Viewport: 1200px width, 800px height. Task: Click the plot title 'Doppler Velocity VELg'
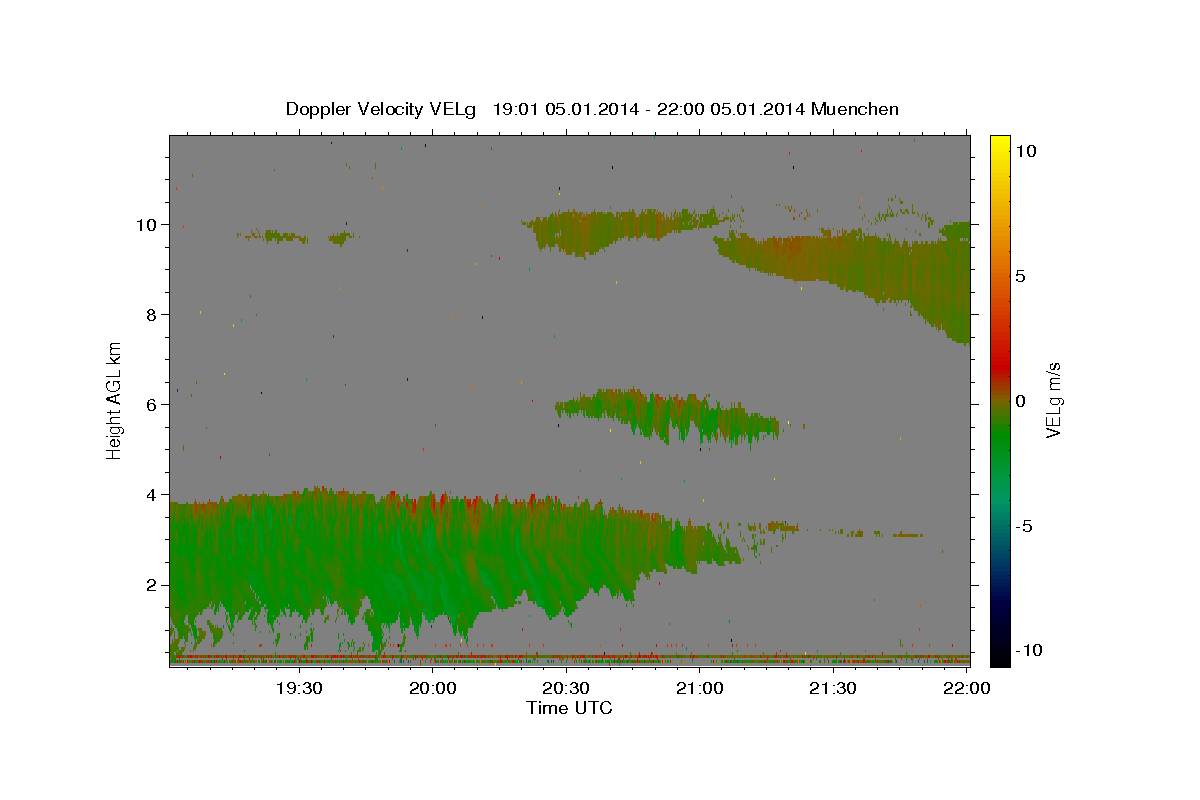(383, 109)
